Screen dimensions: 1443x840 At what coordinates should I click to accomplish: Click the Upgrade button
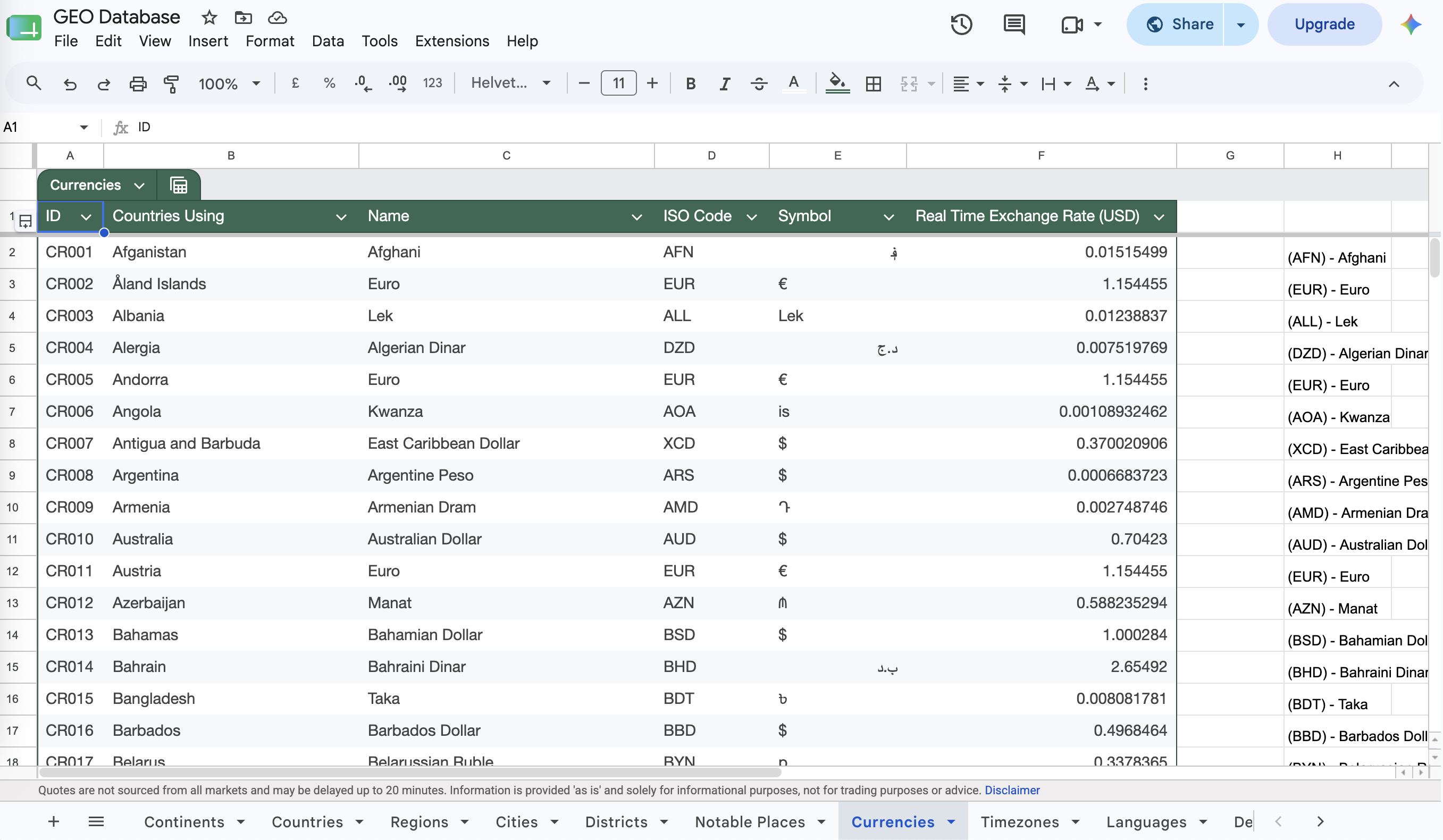(x=1324, y=24)
